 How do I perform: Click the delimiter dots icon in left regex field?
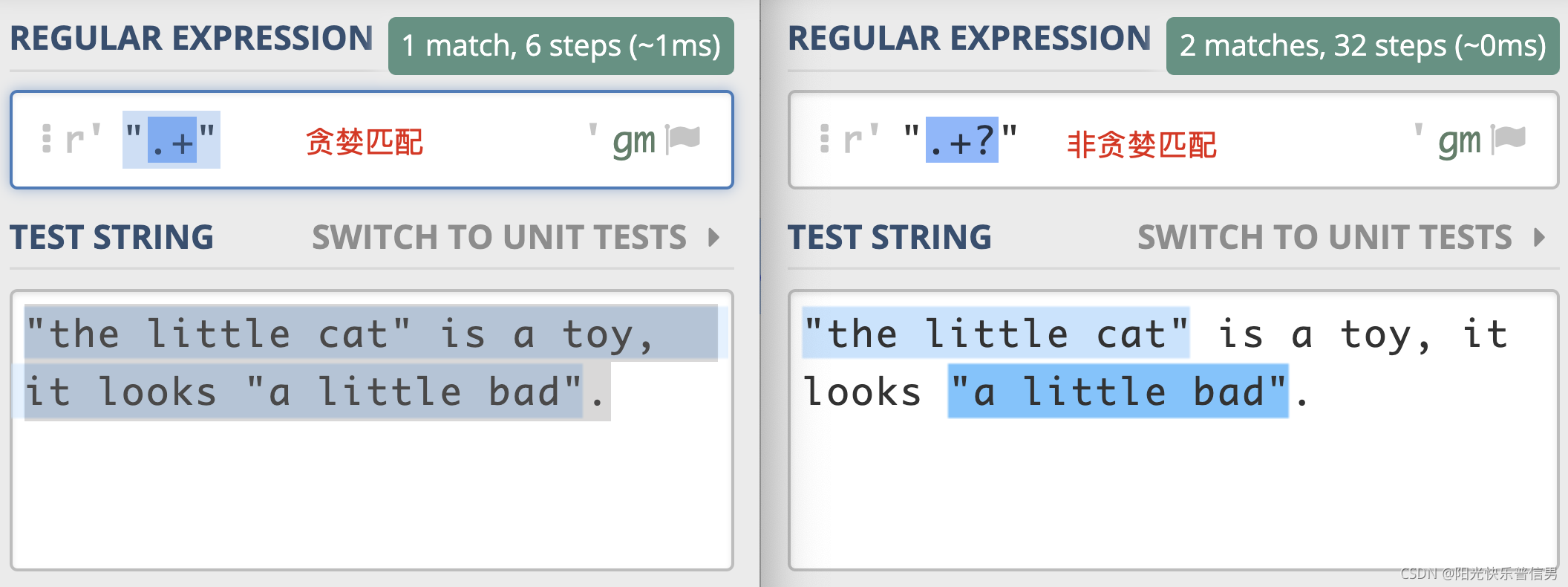[x=47, y=138]
